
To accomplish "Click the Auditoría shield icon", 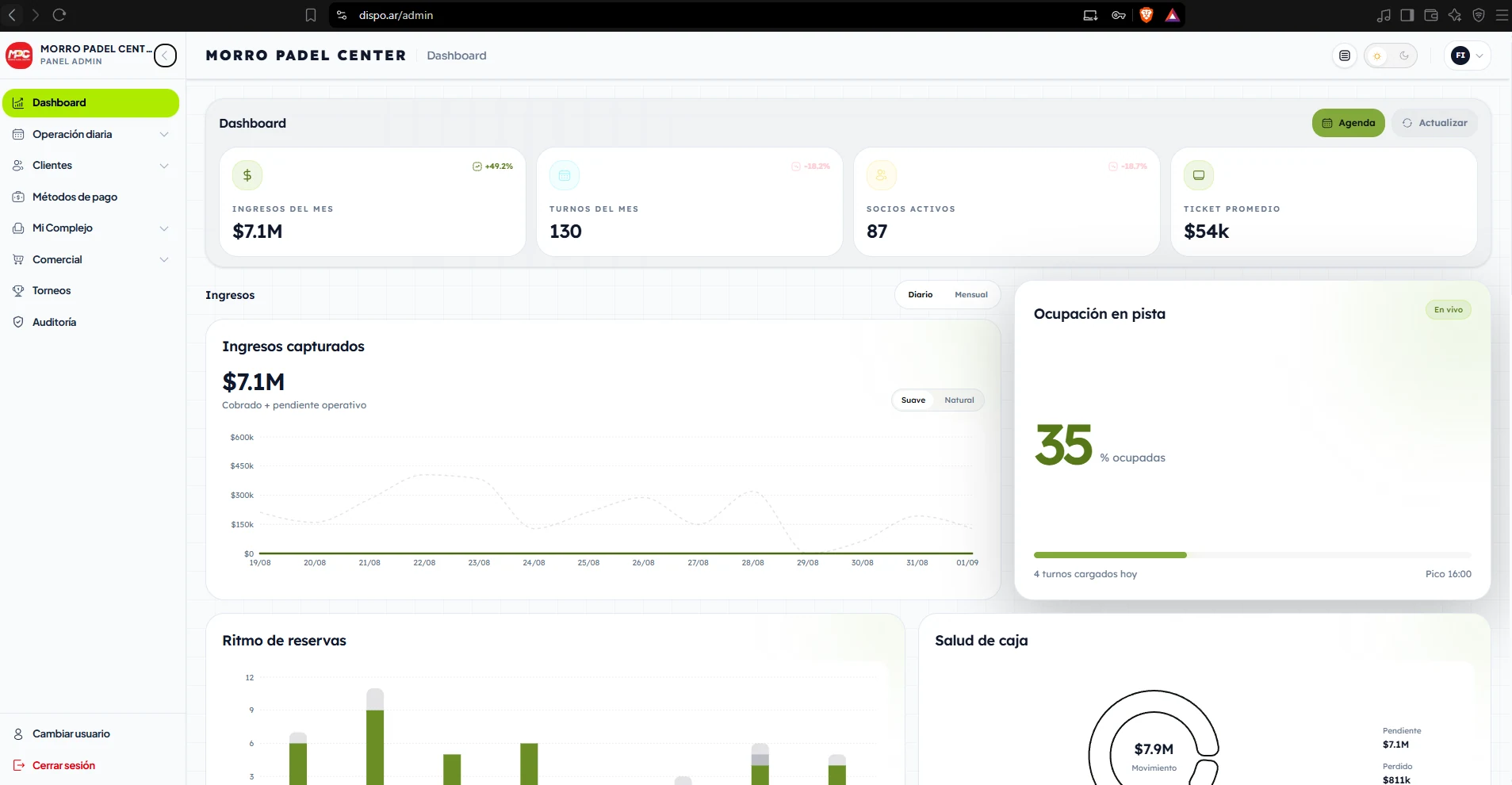I will 18,322.
